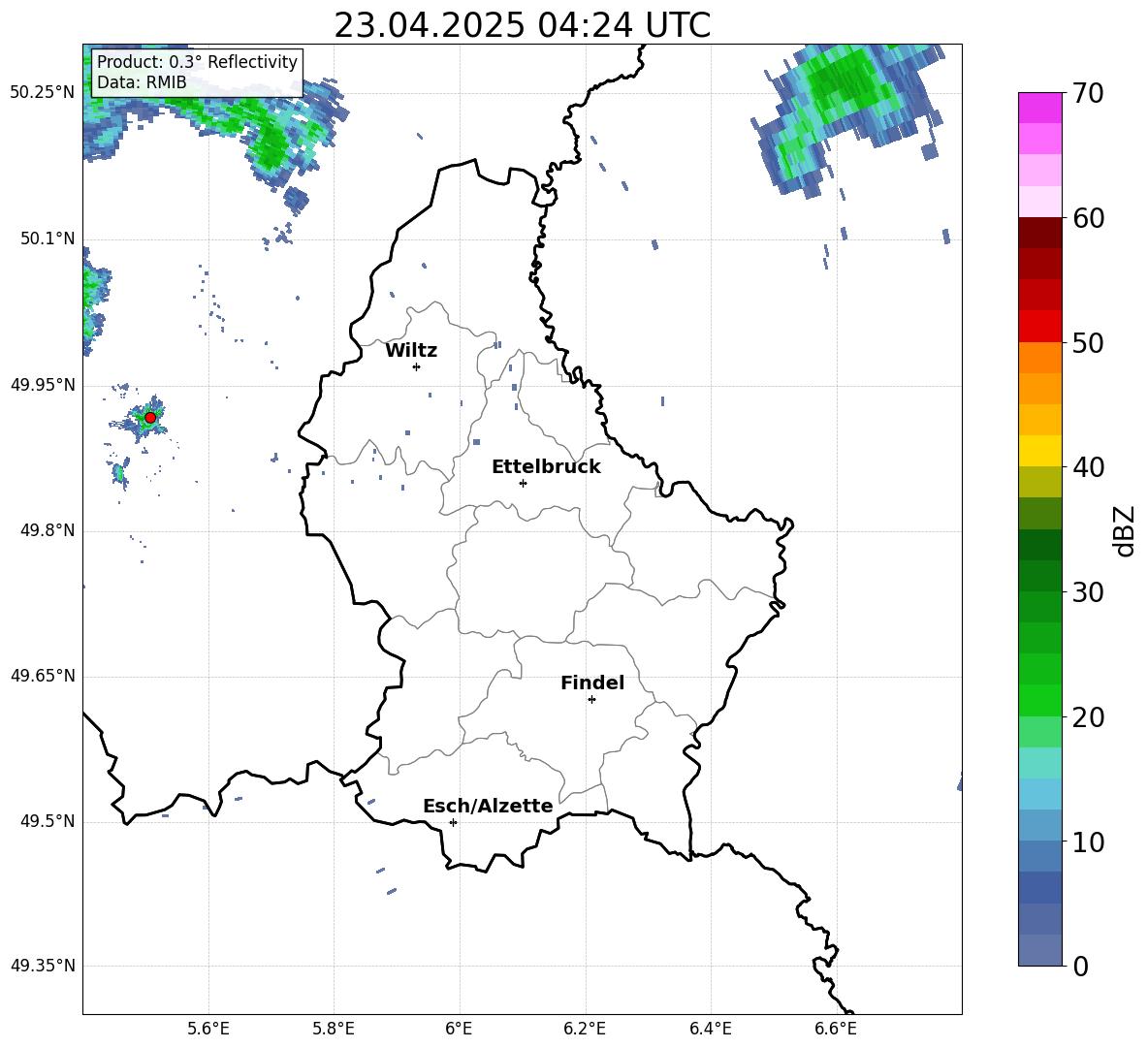Viewport: 1148px width, 1048px height.
Task: Click the 6.2°E longitude label
Action: click(x=585, y=1029)
